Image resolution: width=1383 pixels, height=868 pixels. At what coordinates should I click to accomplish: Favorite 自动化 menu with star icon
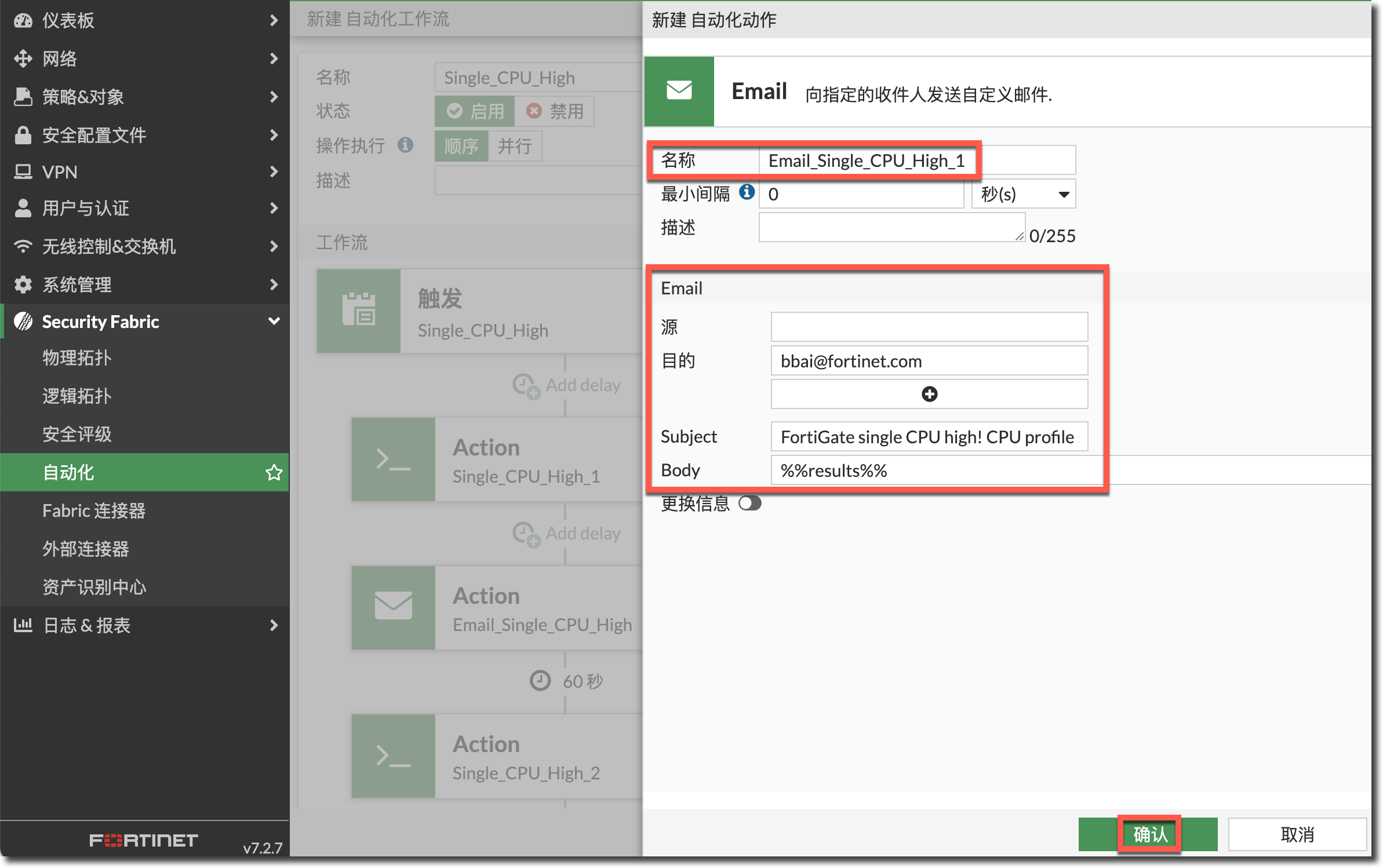274,473
